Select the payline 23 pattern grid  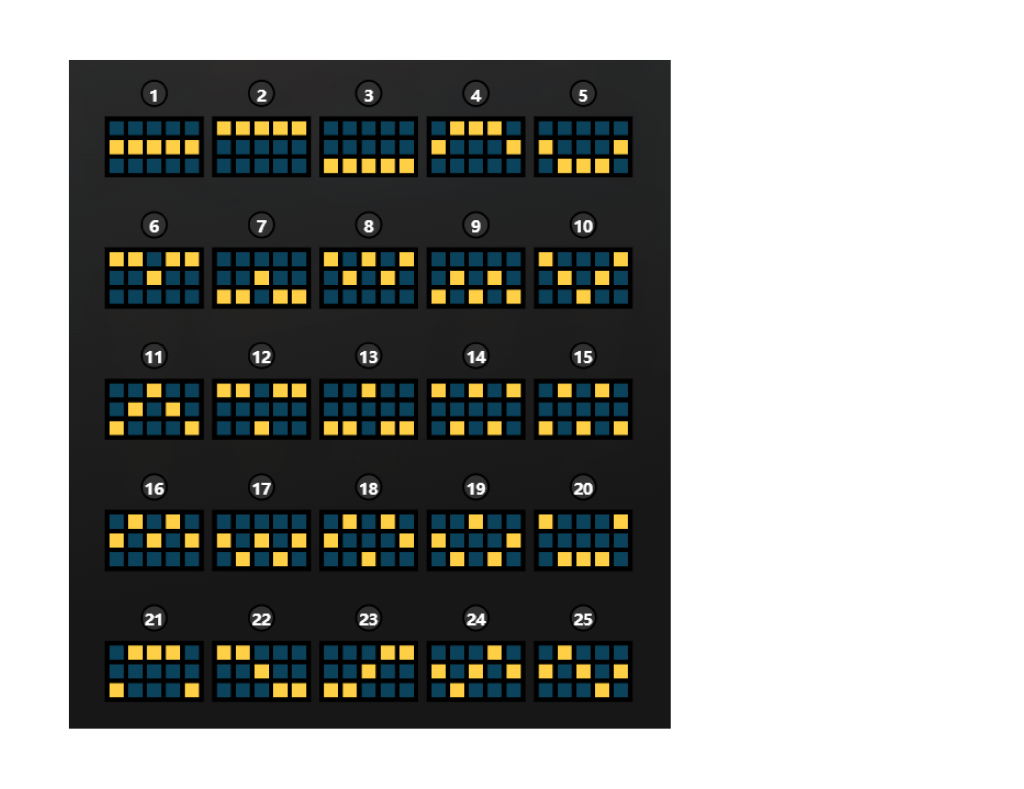[368, 670]
